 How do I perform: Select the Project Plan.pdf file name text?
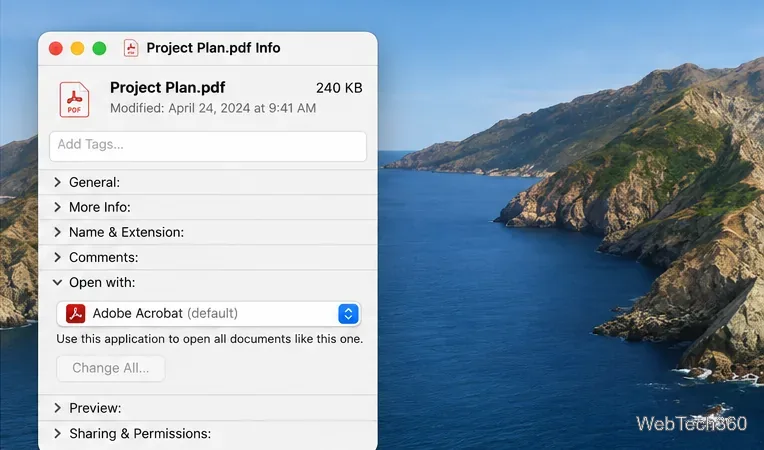(x=167, y=88)
